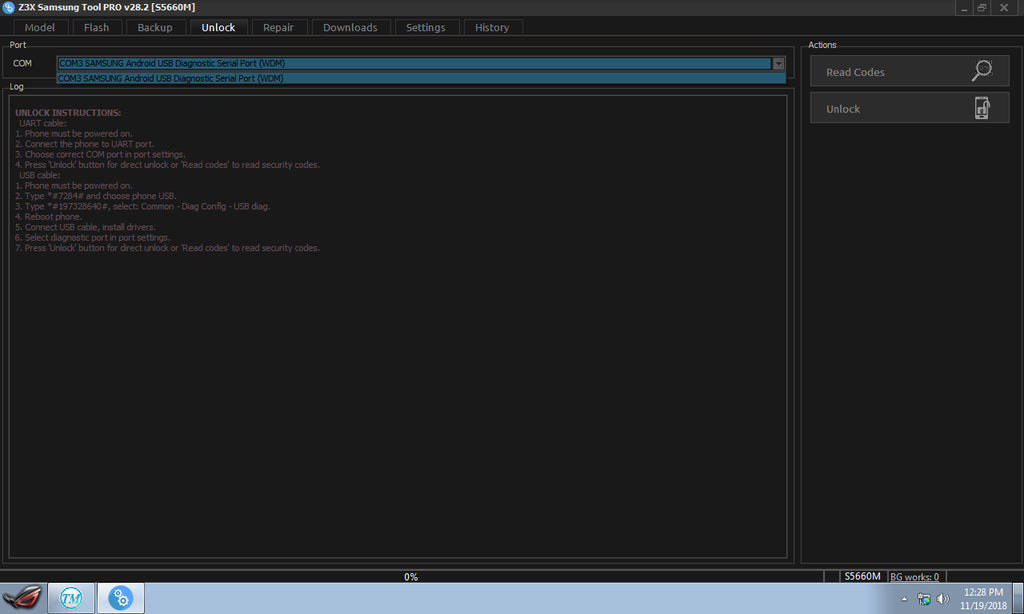Click the magnifier icon on Read Codes
Screen dimensions: 1024x614
click(x=982, y=70)
